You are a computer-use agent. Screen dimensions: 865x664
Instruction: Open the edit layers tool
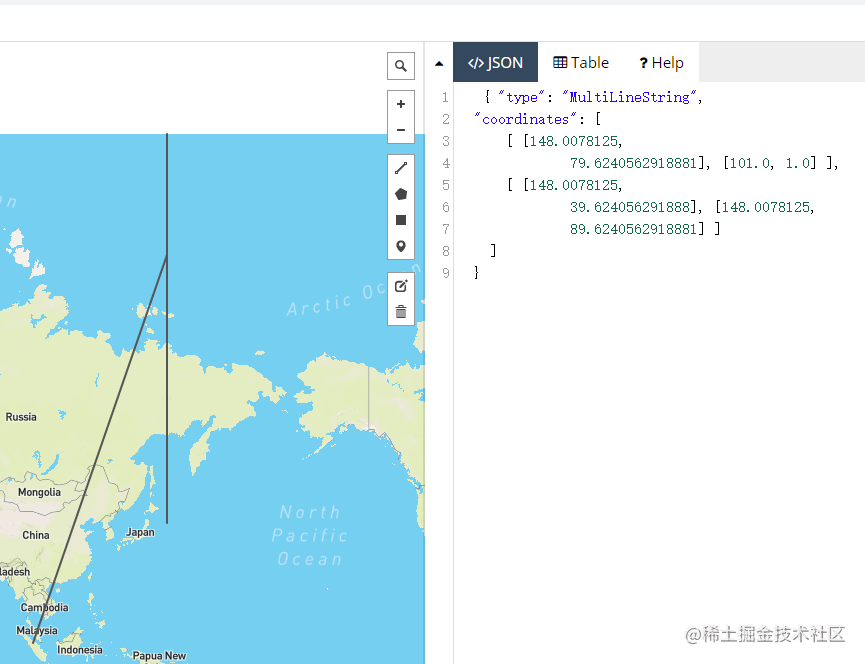click(400, 285)
